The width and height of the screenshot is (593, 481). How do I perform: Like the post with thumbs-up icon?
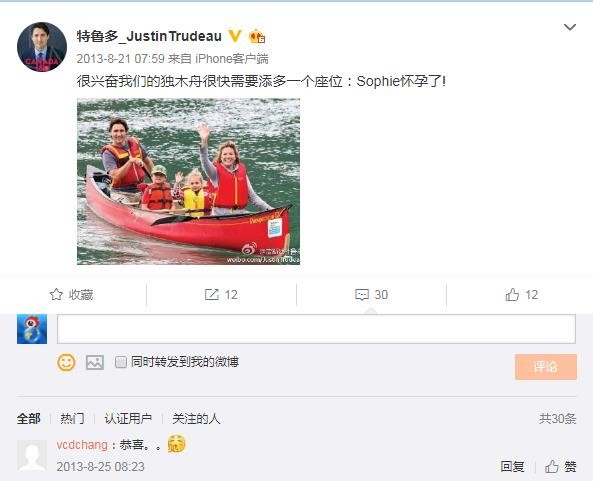512,295
